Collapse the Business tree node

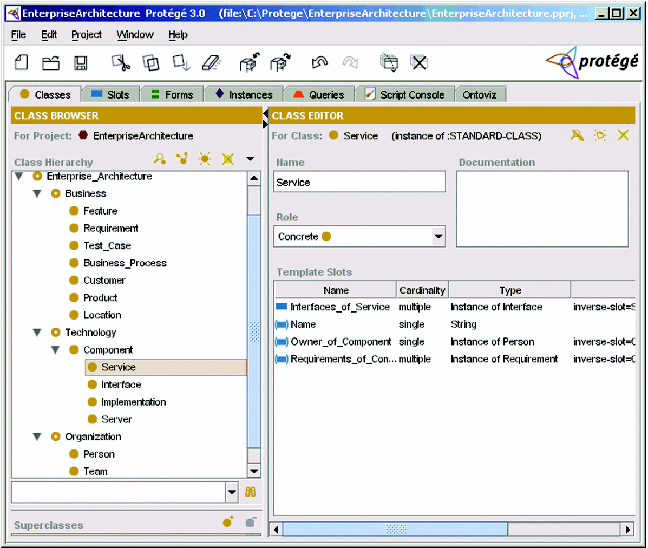click(x=37, y=194)
